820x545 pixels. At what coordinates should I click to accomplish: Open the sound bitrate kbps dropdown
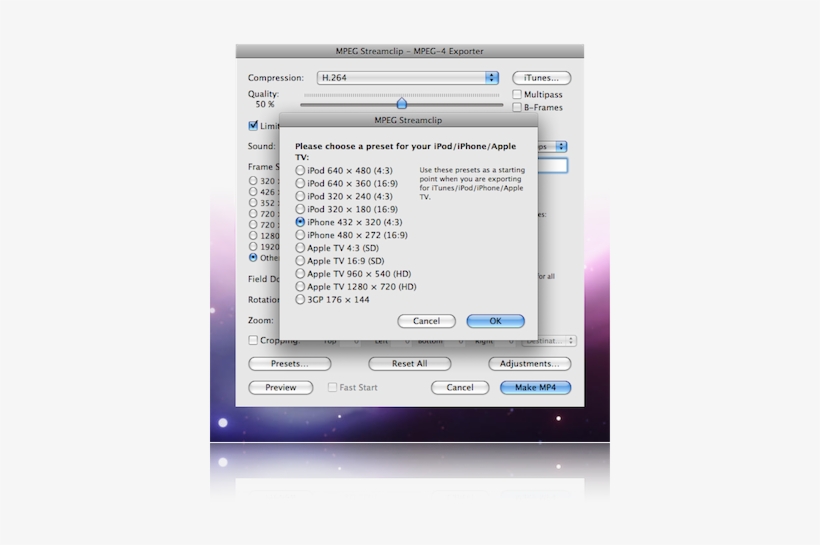553,146
